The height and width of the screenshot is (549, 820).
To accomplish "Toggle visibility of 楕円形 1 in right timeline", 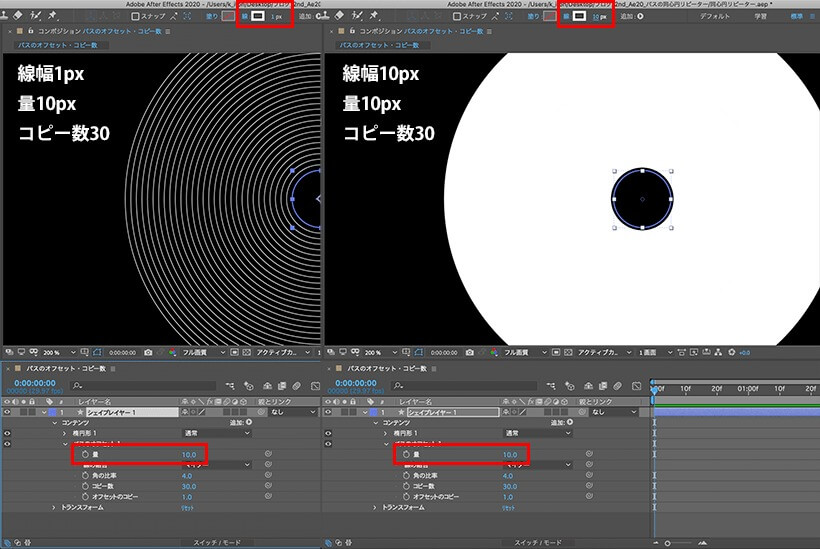I will click(x=328, y=433).
